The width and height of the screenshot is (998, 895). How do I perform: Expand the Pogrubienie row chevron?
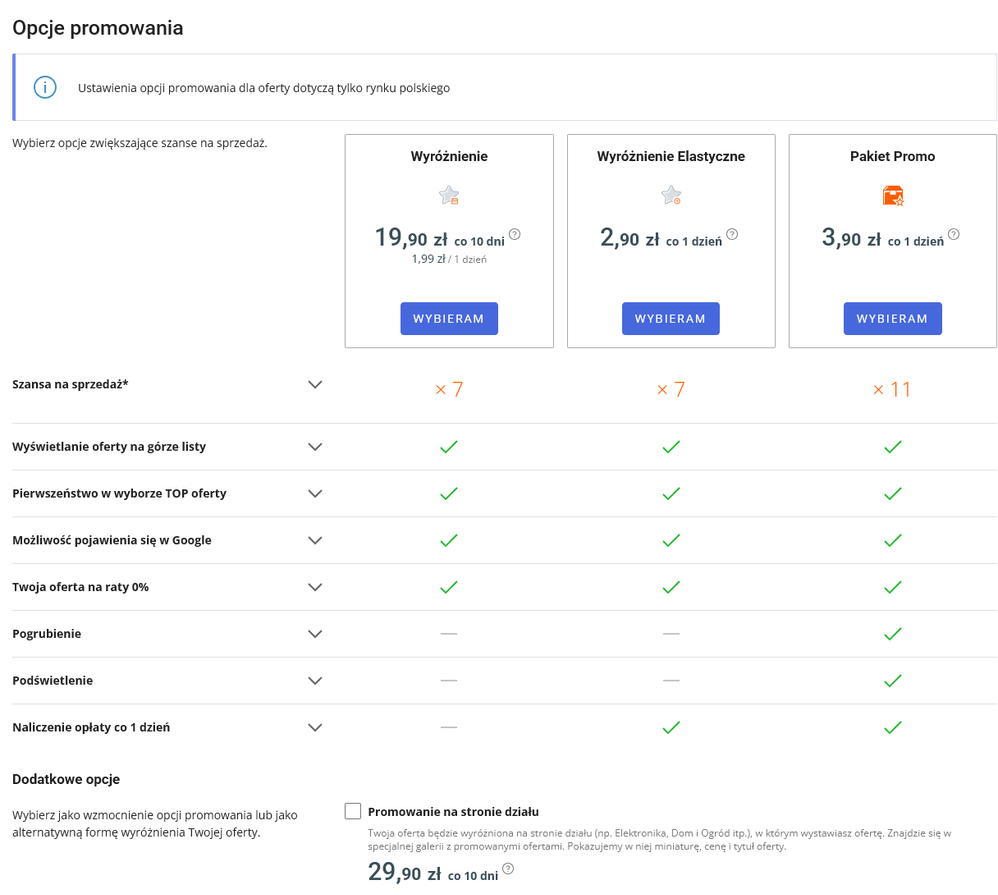pos(315,634)
